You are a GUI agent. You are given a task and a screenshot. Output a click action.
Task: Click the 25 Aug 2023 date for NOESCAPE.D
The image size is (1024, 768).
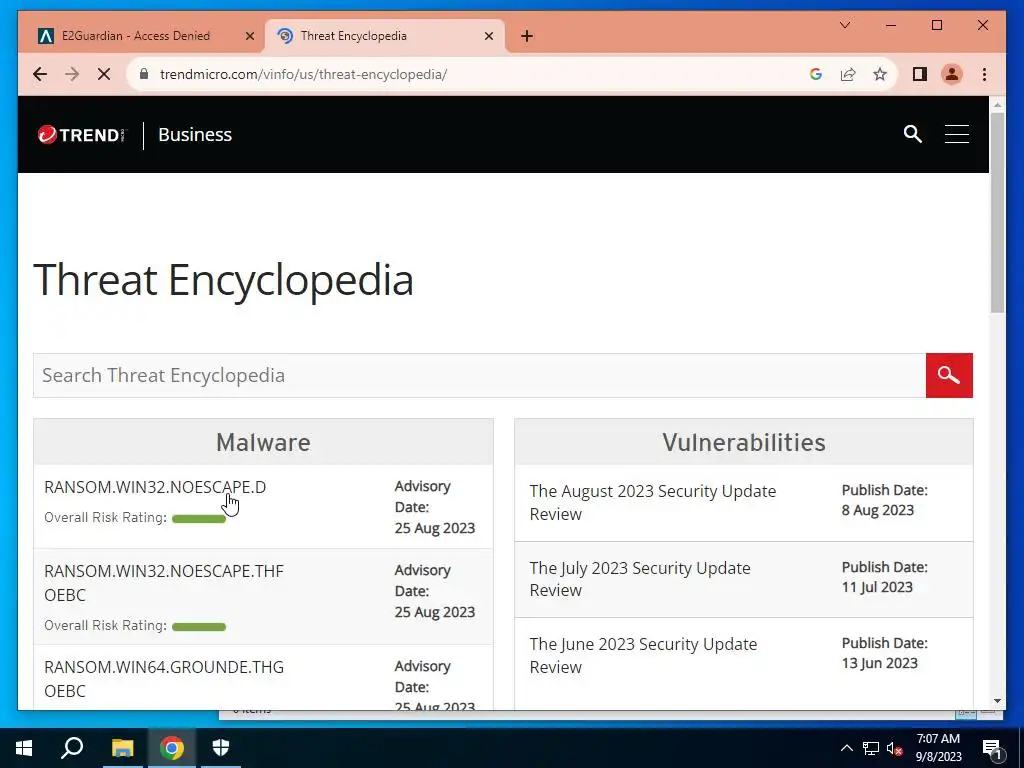tap(434, 528)
